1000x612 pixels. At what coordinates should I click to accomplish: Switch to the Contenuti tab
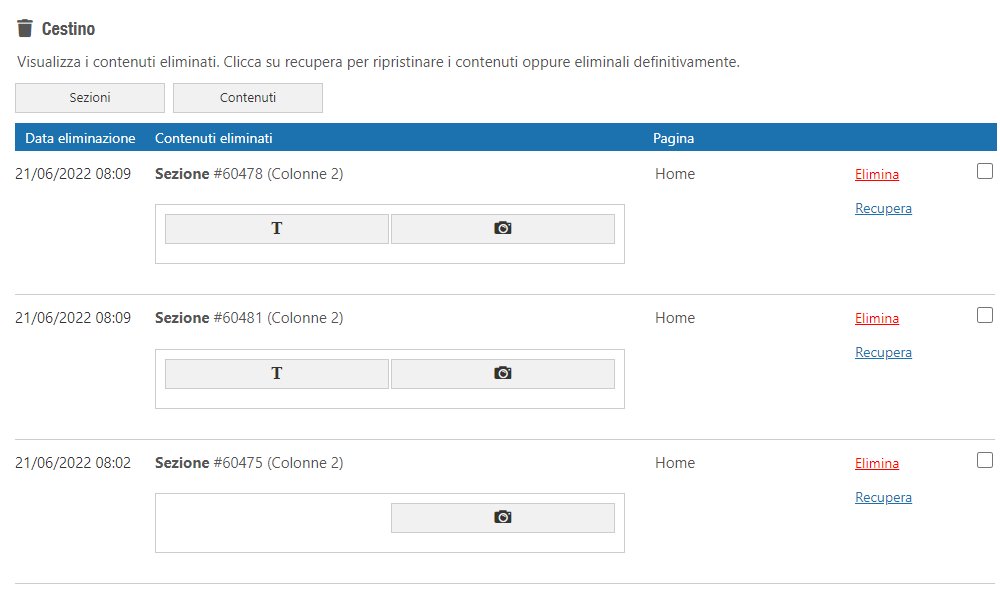(x=247, y=98)
